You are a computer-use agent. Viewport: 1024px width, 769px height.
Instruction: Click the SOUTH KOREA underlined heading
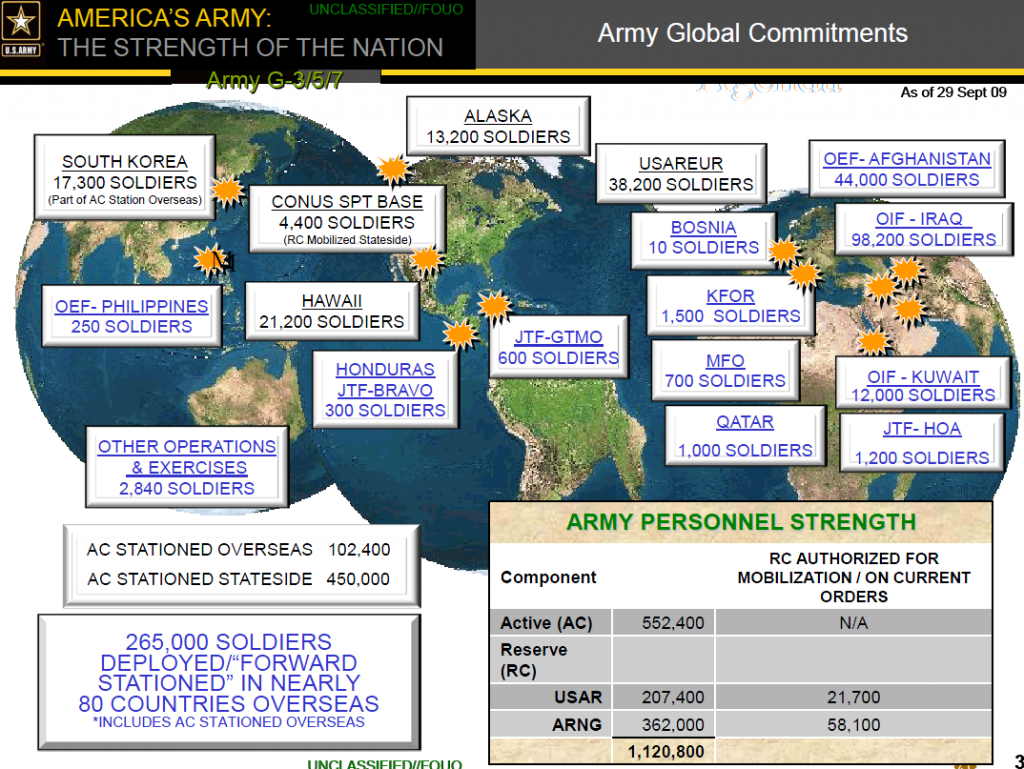point(124,161)
